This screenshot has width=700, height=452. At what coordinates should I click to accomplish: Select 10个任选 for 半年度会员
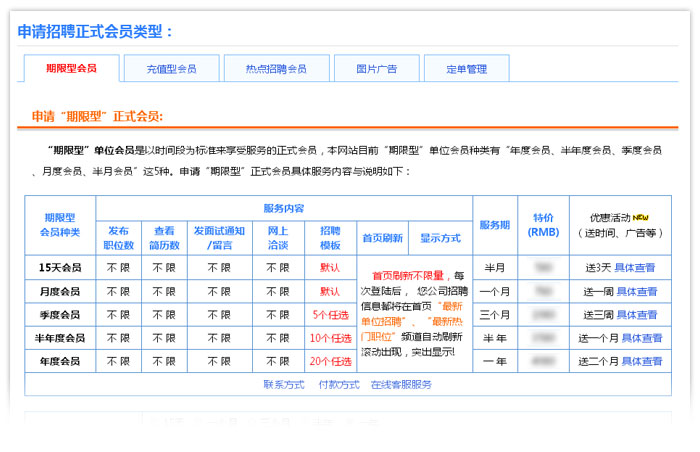(x=329, y=338)
